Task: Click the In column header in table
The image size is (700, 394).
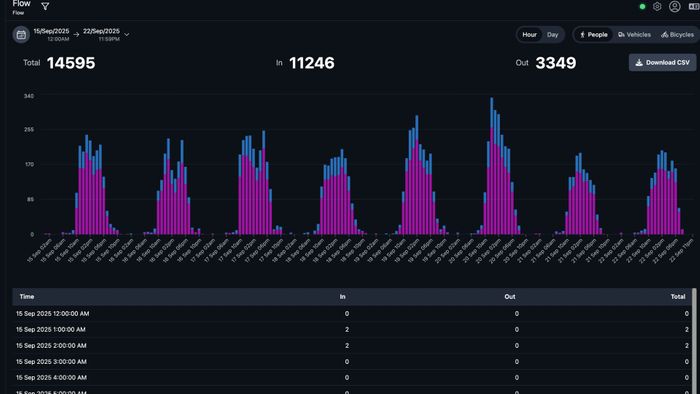Action: click(x=342, y=296)
